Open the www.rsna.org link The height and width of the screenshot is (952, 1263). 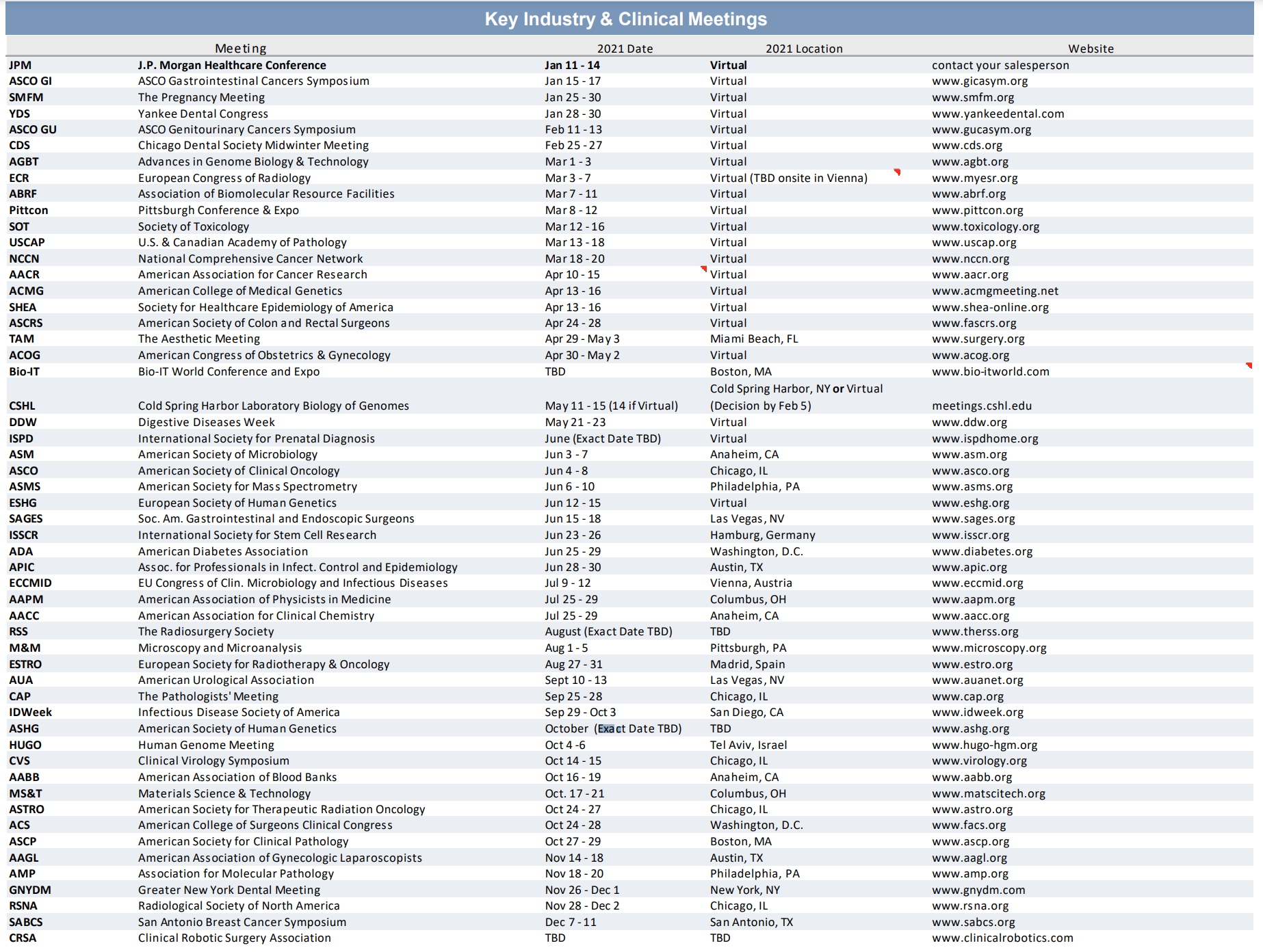click(x=970, y=906)
